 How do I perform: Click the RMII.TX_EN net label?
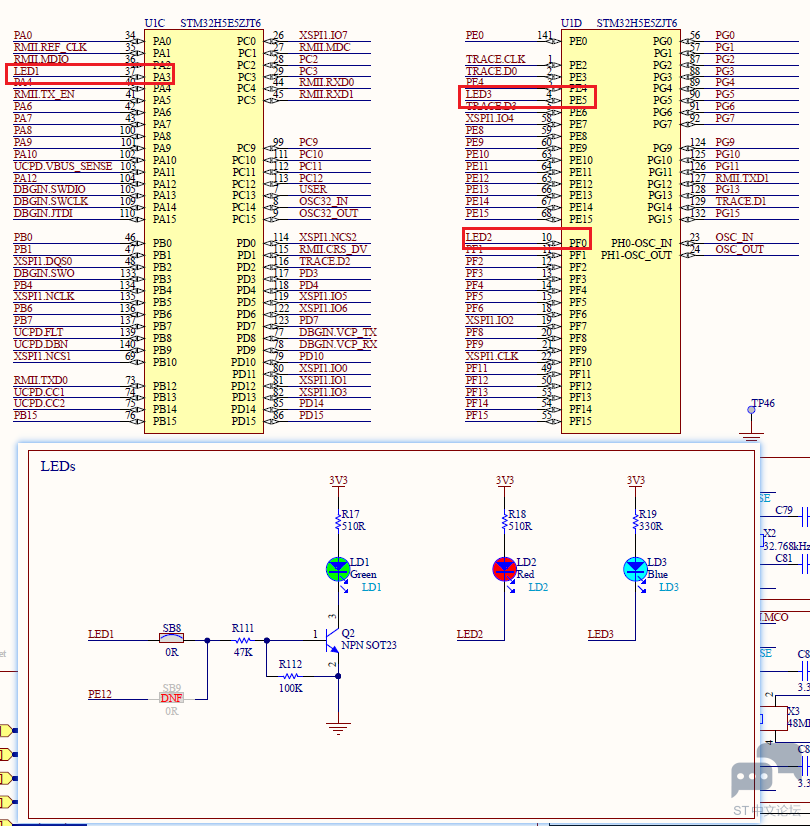click(x=44, y=94)
